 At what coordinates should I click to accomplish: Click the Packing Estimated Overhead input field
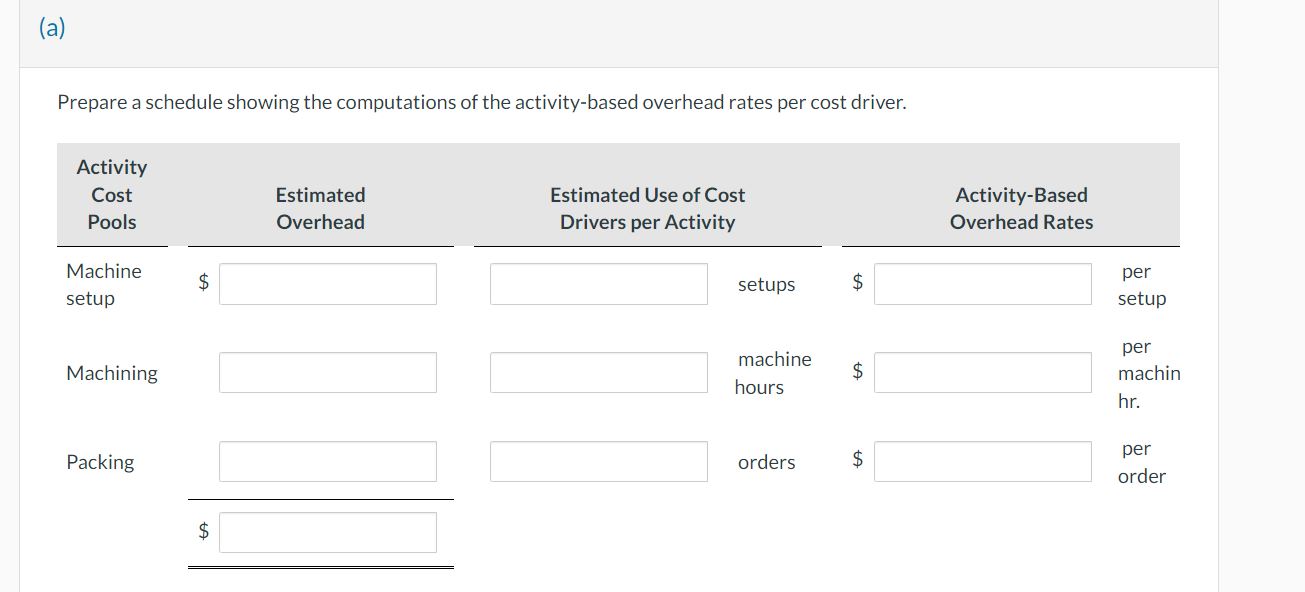click(327, 460)
